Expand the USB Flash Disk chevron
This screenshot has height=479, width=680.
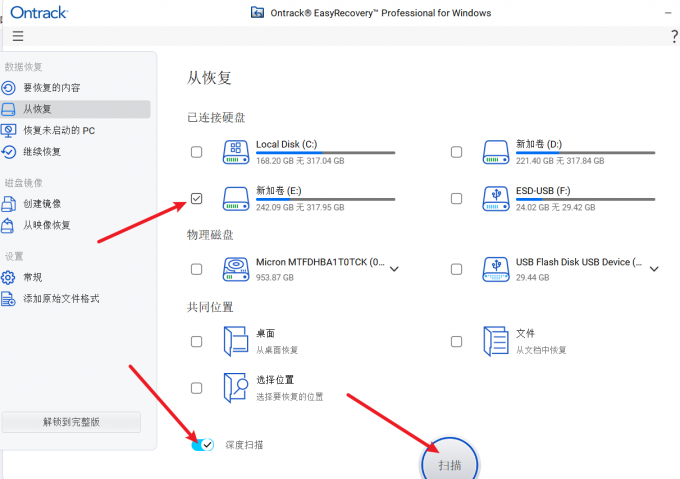click(x=654, y=269)
